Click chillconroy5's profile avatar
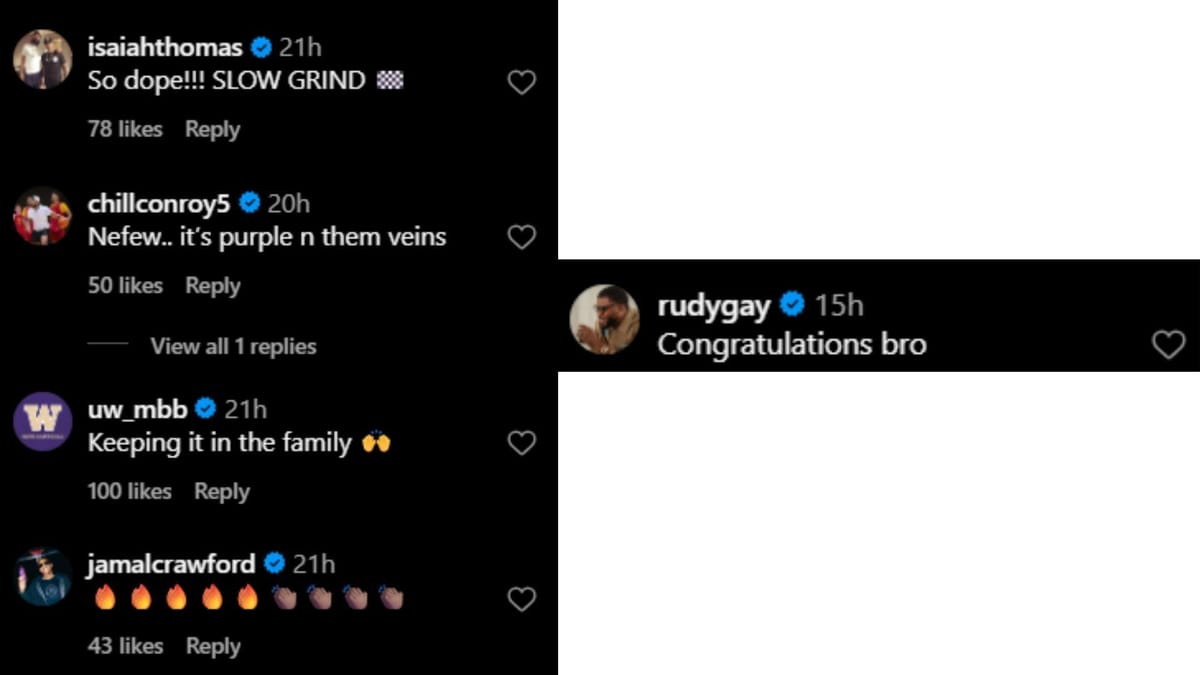The height and width of the screenshot is (675, 1200). pos(42,217)
